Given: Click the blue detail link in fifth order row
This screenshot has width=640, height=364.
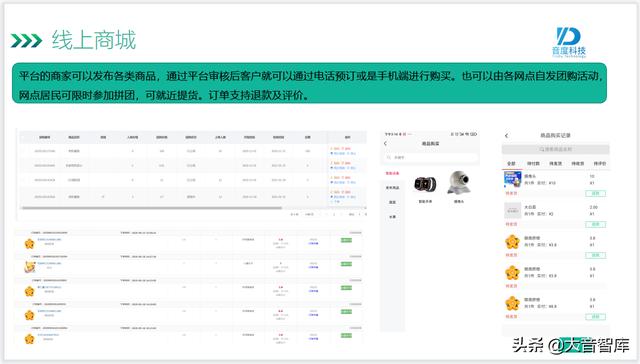Looking at the screenshot, I should [x=313, y=339].
